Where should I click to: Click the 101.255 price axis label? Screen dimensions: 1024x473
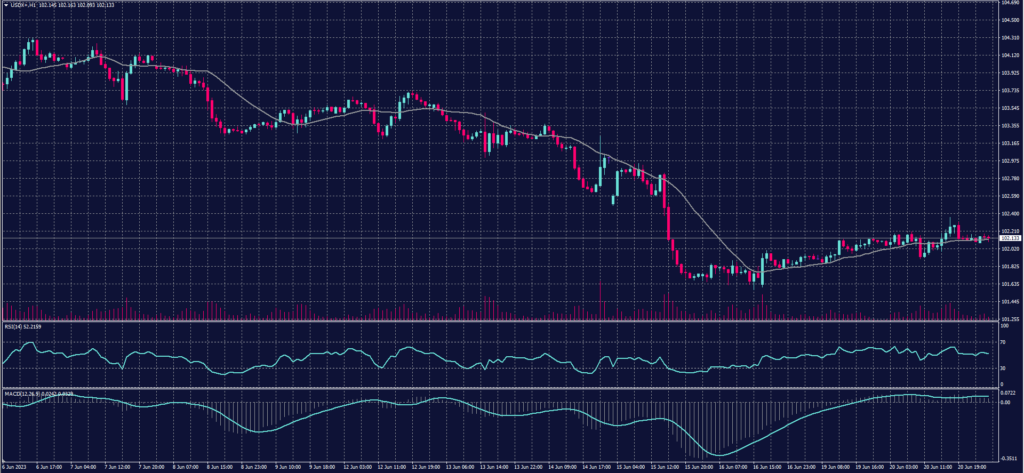[x=1009, y=317]
